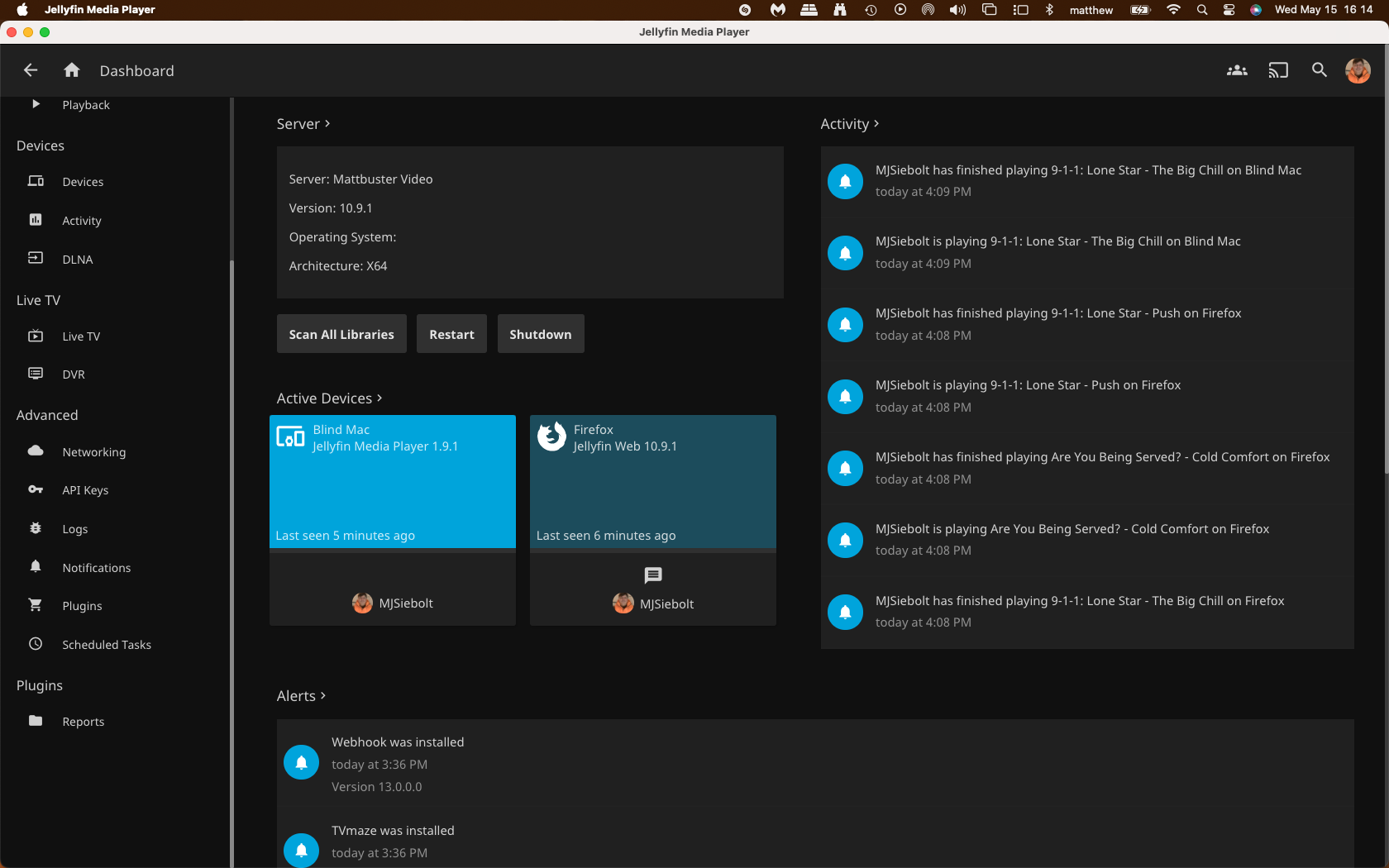Viewport: 1389px width, 868px height.
Task: Click the Shutdown button
Action: (x=540, y=334)
